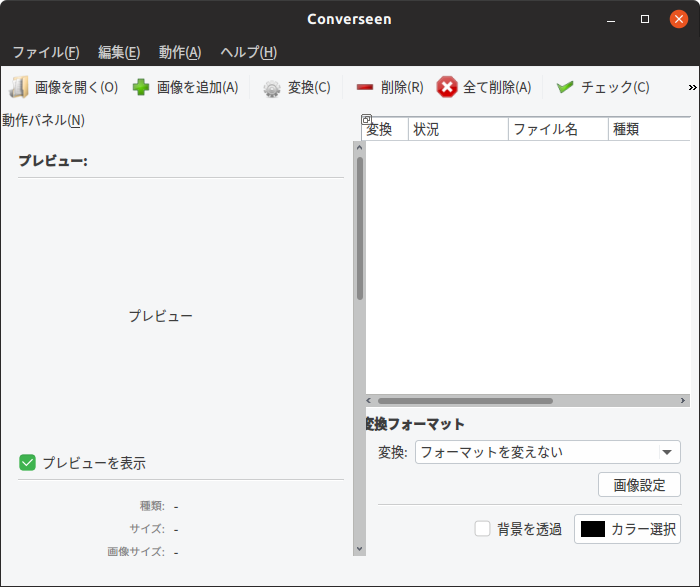Viewport: 700px width, 587px height.
Task: Click the red minus 削除 icon
Action: pyautogui.click(x=365, y=87)
